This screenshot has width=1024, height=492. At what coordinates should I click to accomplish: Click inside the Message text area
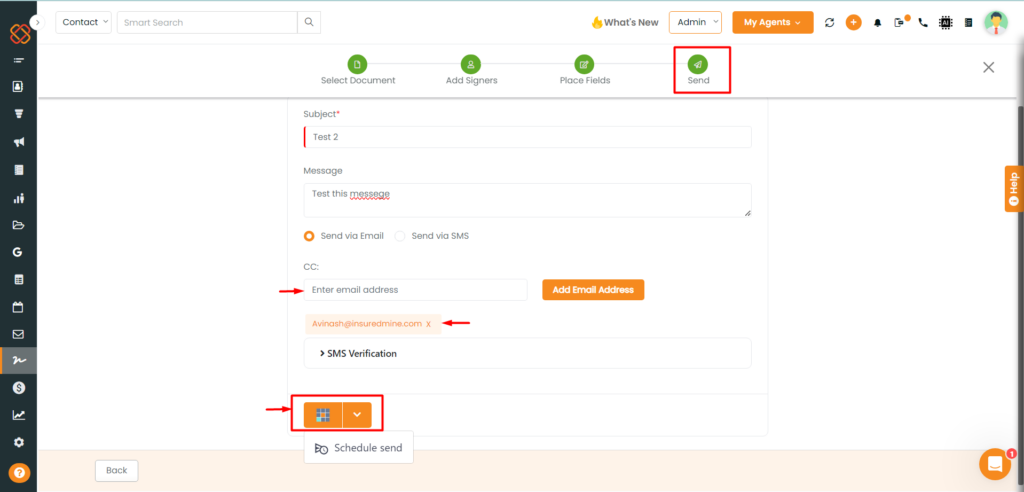pos(528,200)
